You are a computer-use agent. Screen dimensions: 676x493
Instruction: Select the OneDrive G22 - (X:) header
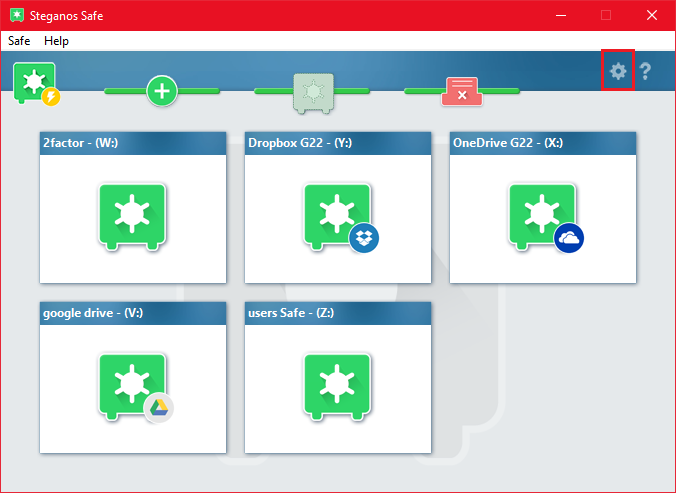pyautogui.click(x=543, y=143)
